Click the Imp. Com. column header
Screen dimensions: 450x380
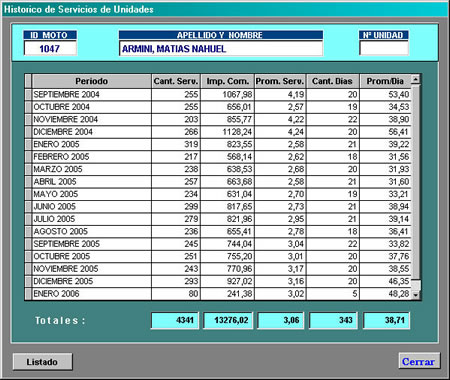tap(227, 81)
